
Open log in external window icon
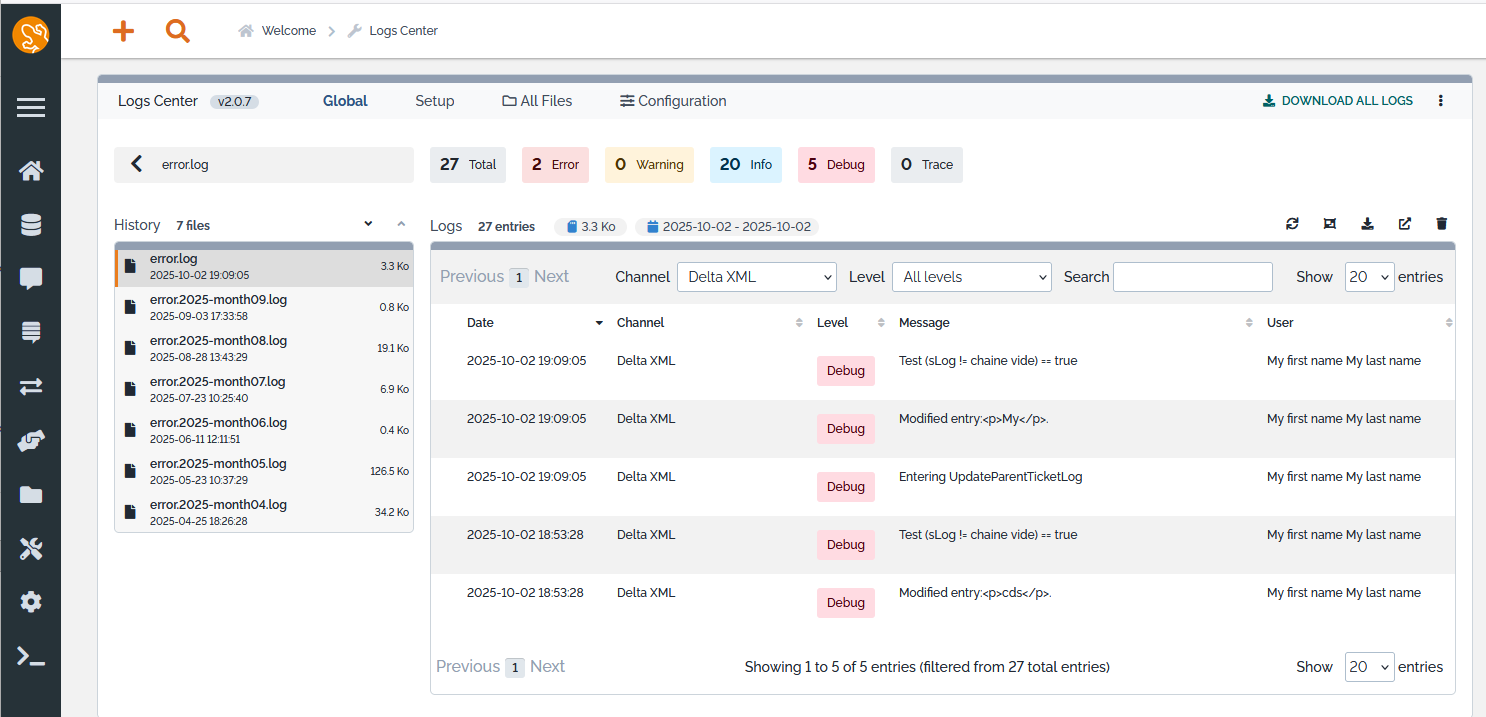[x=1404, y=224]
